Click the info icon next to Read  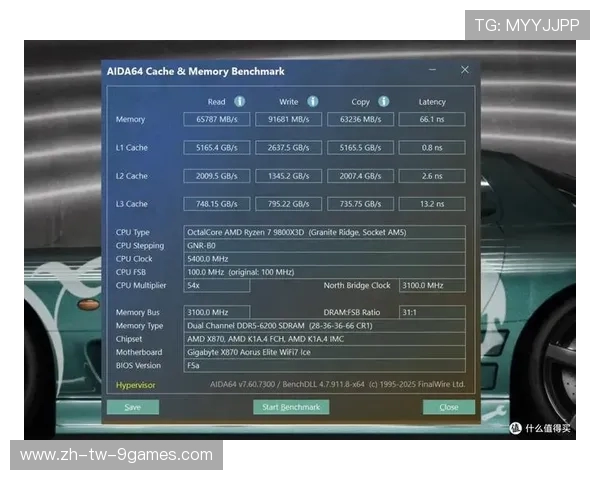click(x=240, y=101)
